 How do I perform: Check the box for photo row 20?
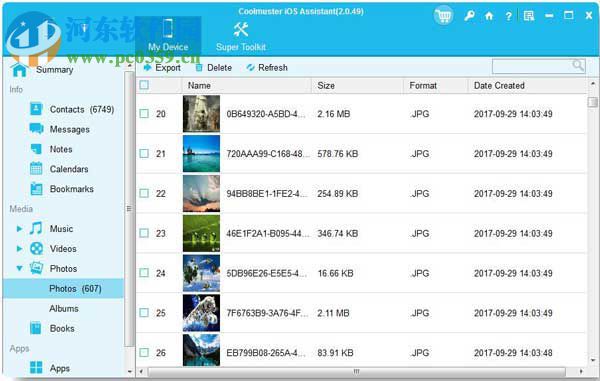[144, 114]
